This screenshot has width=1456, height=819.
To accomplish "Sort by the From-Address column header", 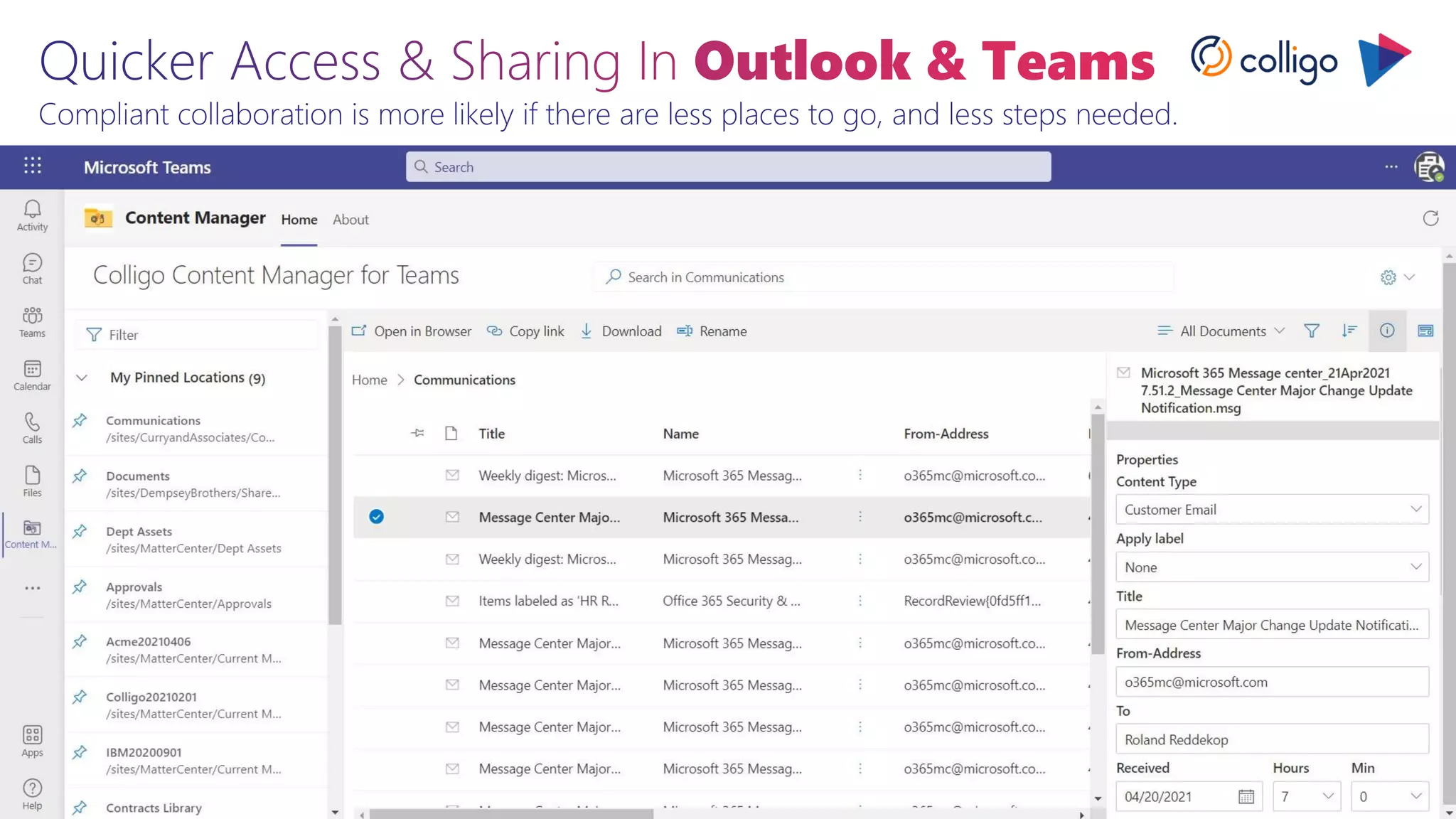I will pyautogui.click(x=946, y=433).
